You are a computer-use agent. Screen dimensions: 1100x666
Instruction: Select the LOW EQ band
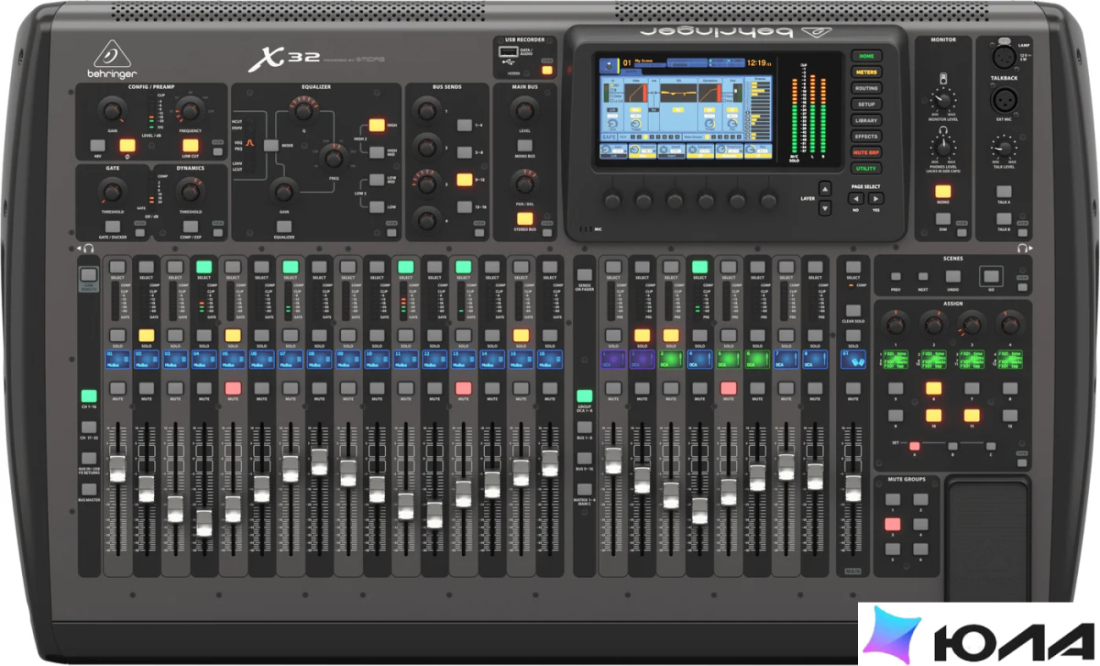pos(377,207)
